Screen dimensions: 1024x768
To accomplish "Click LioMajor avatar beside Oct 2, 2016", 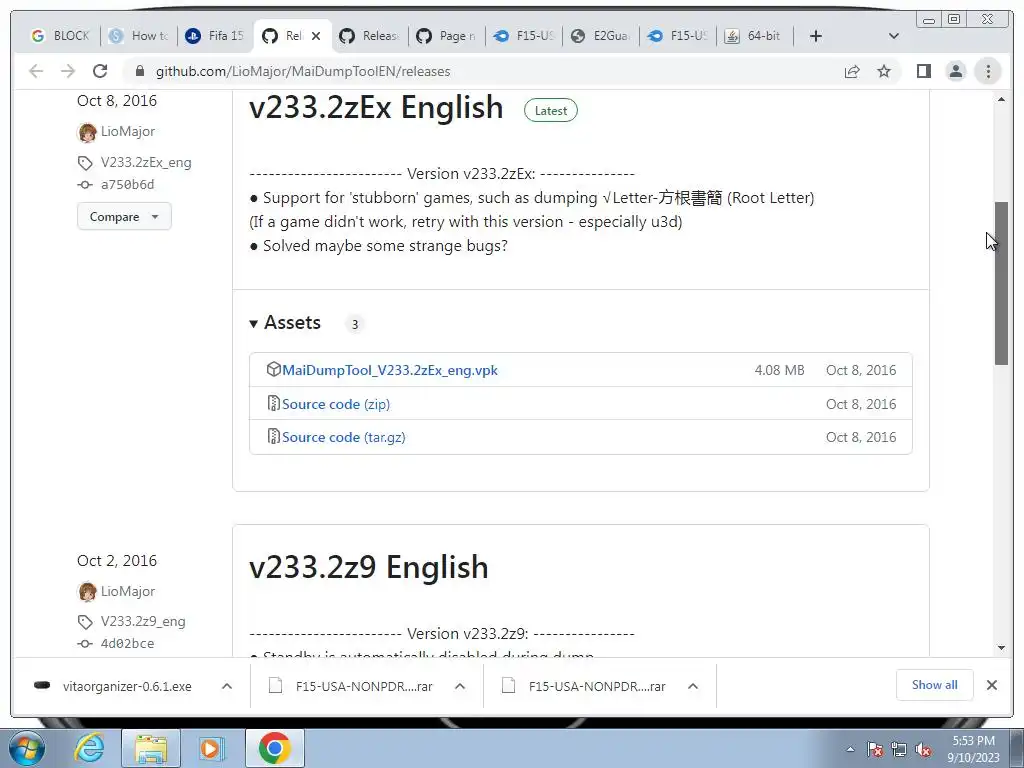I will [x=87, y=592].
